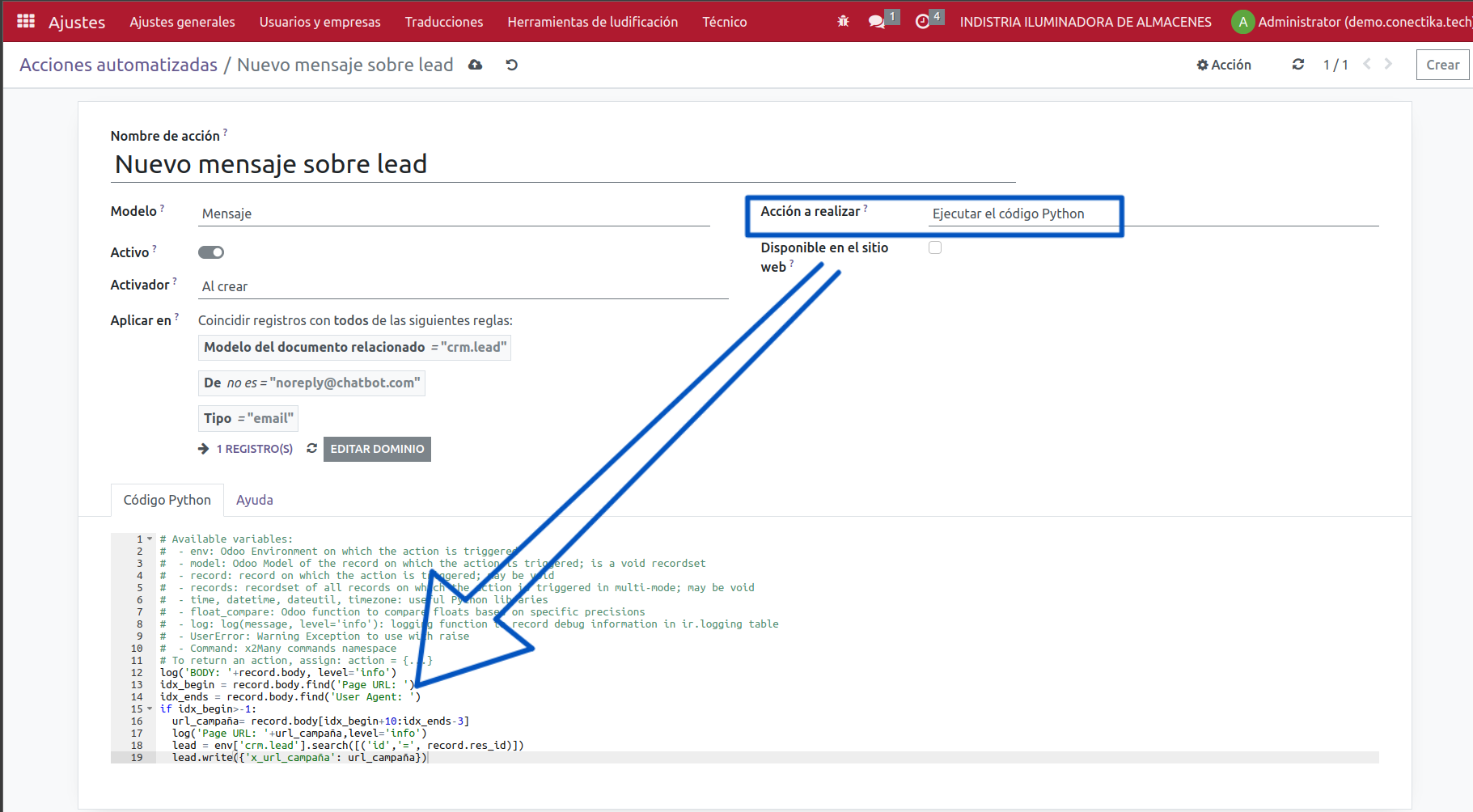
Task: Open the 1 REGISTRO(S) link
Action: (x=254, y=449)
